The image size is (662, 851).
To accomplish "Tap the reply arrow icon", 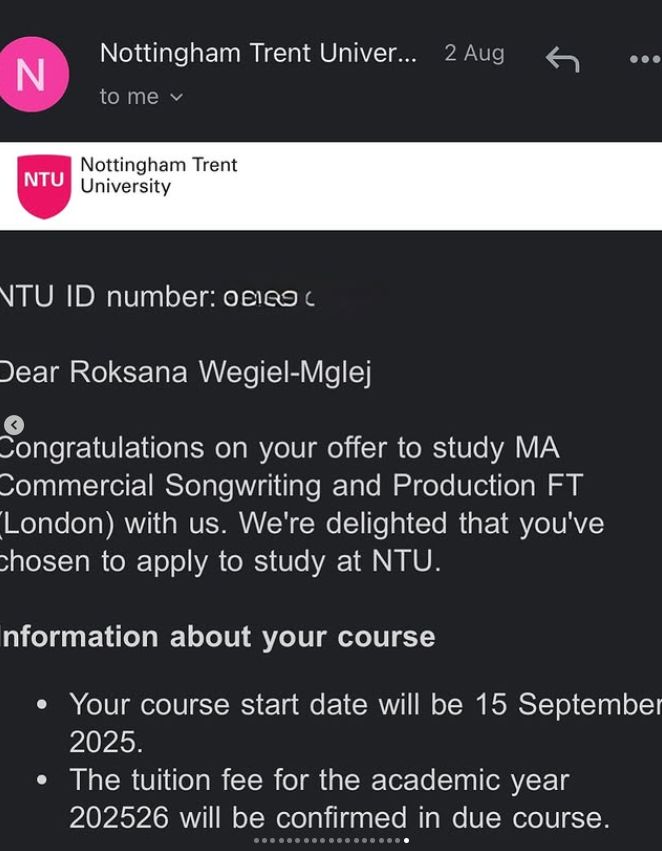I will [x=563, y=59].
